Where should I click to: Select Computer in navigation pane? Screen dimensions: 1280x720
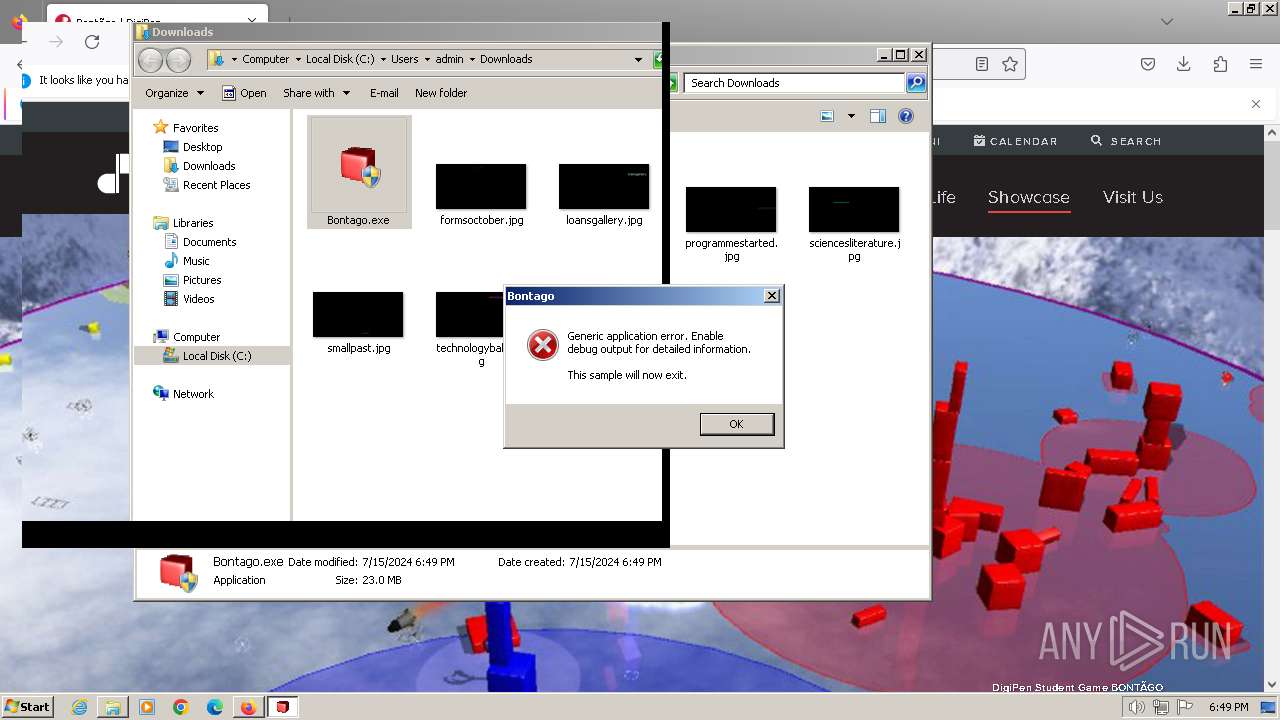click(x=196, y=337)
